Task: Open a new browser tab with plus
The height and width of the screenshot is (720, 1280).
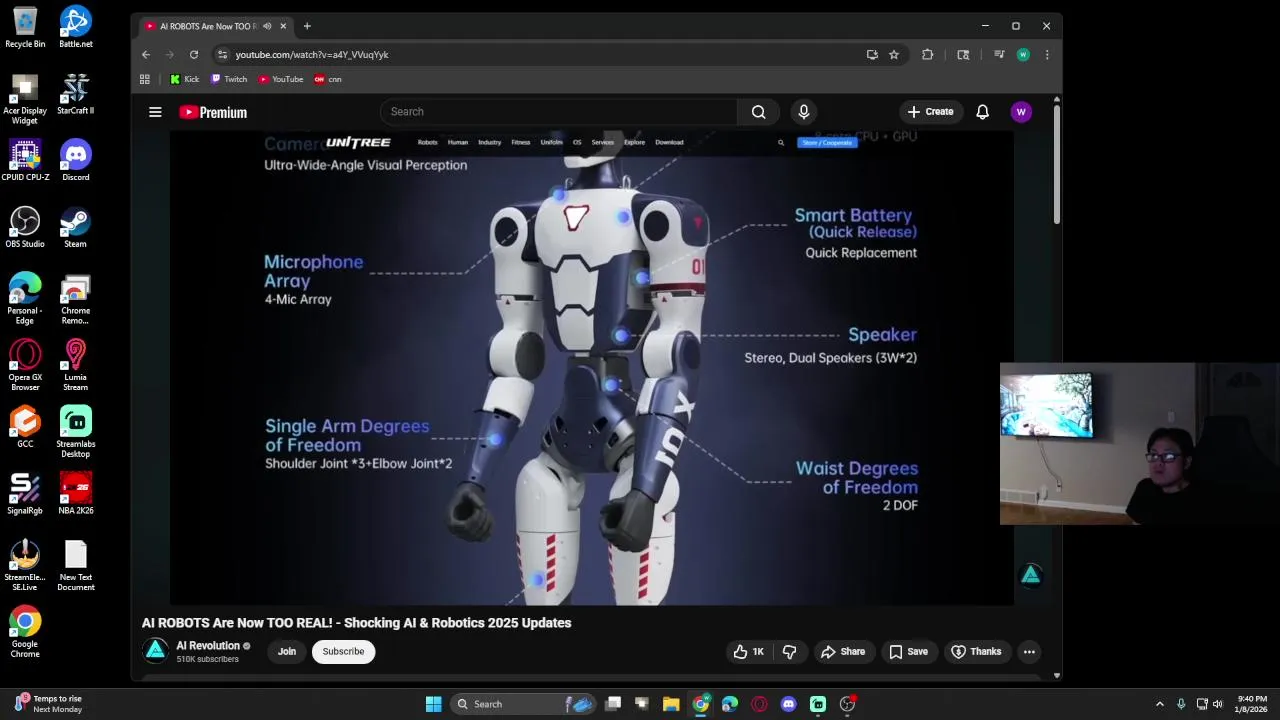Action: click(x=307, y=26)
